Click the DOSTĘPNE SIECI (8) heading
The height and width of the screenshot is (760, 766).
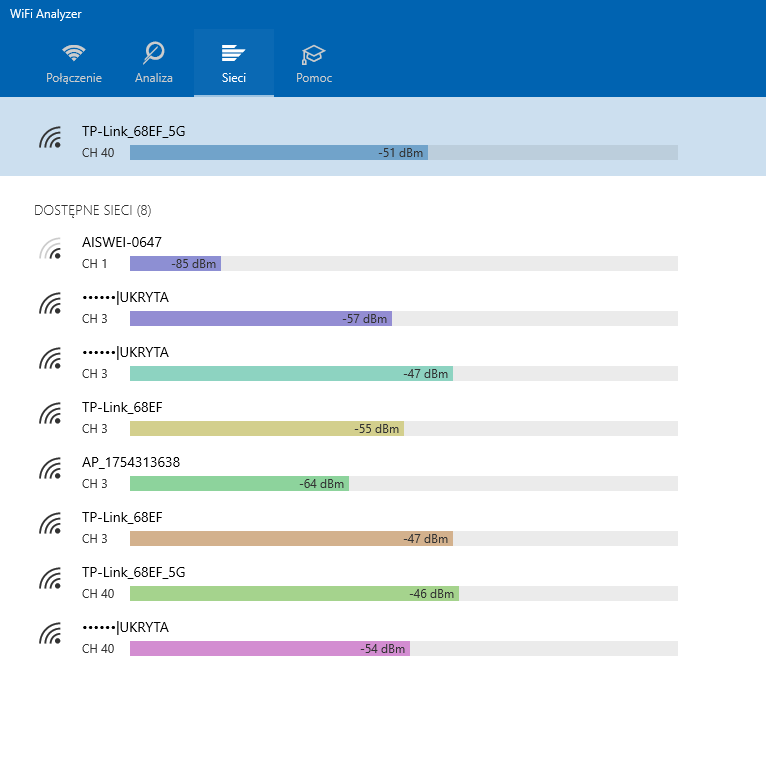click(x=93, y=211)
